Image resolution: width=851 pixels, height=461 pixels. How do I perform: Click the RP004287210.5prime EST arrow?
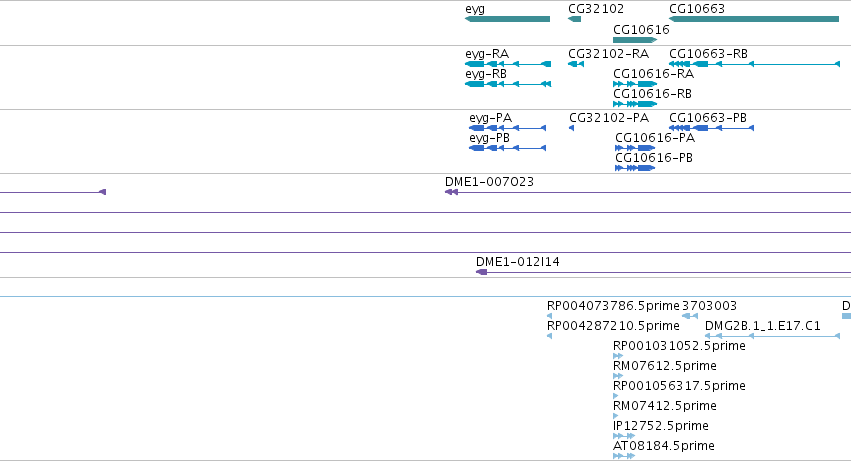[550, 336]
